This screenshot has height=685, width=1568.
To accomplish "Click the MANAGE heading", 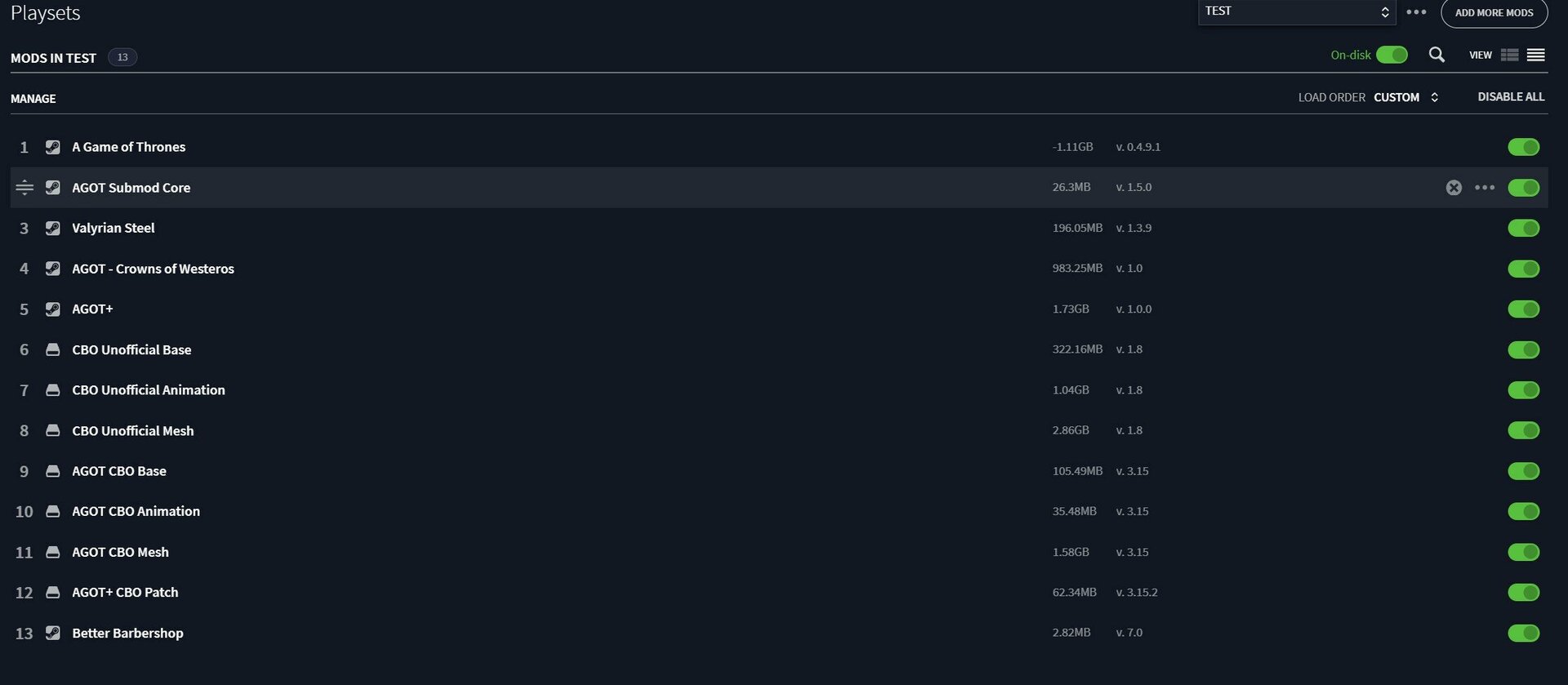I will tap(33, 99).
